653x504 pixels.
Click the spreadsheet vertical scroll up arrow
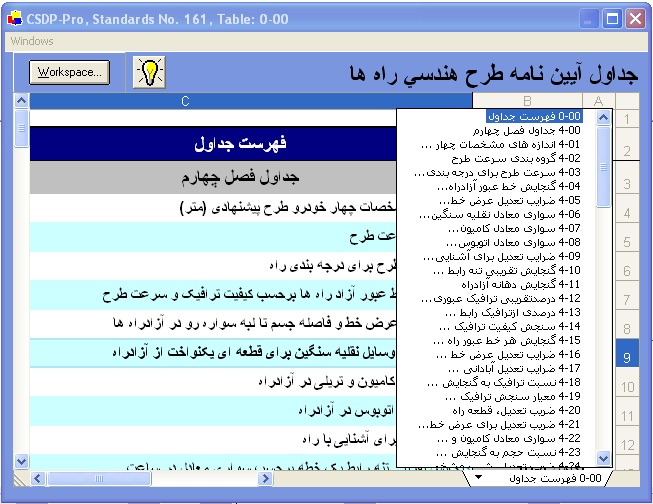tap(21, 101)
